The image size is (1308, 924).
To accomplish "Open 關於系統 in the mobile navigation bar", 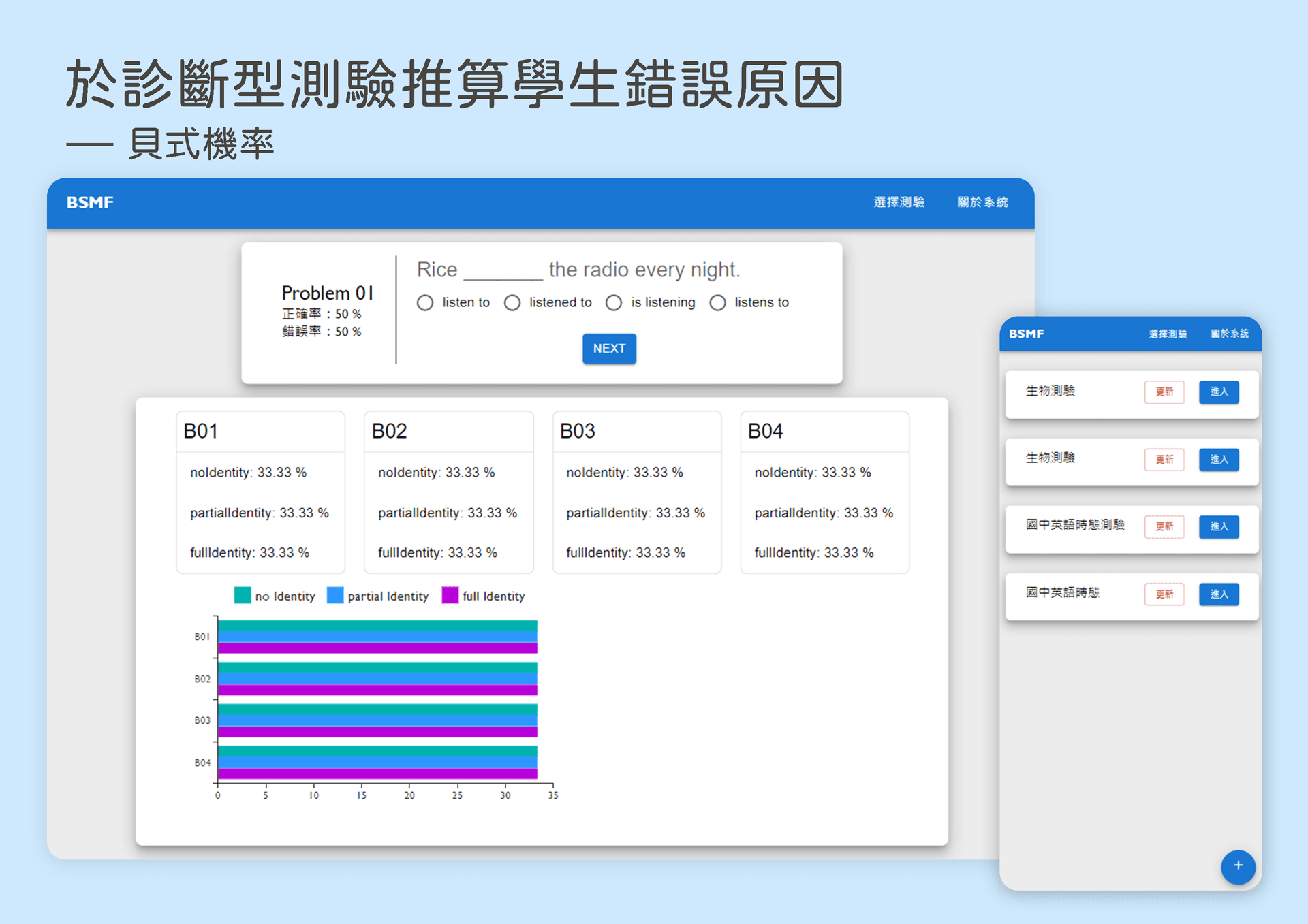I will point(1230,334).
